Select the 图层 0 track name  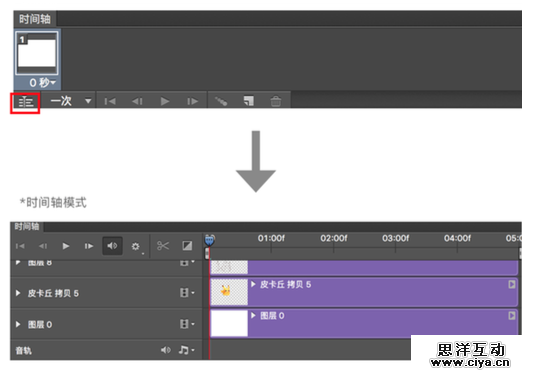pyautogui.click(x=40, y=325)
